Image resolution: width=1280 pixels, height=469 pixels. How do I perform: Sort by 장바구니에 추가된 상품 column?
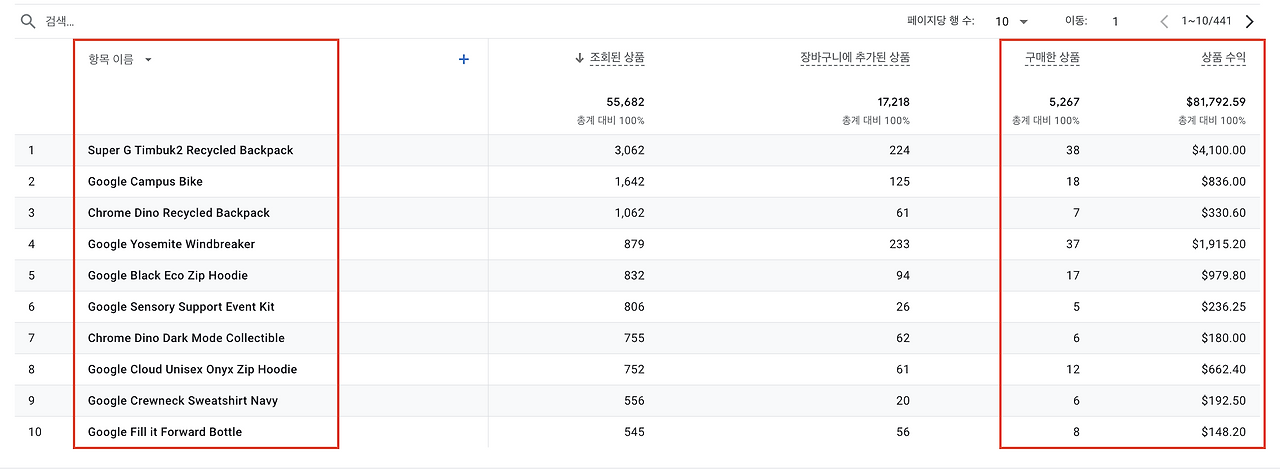(855, 59)
